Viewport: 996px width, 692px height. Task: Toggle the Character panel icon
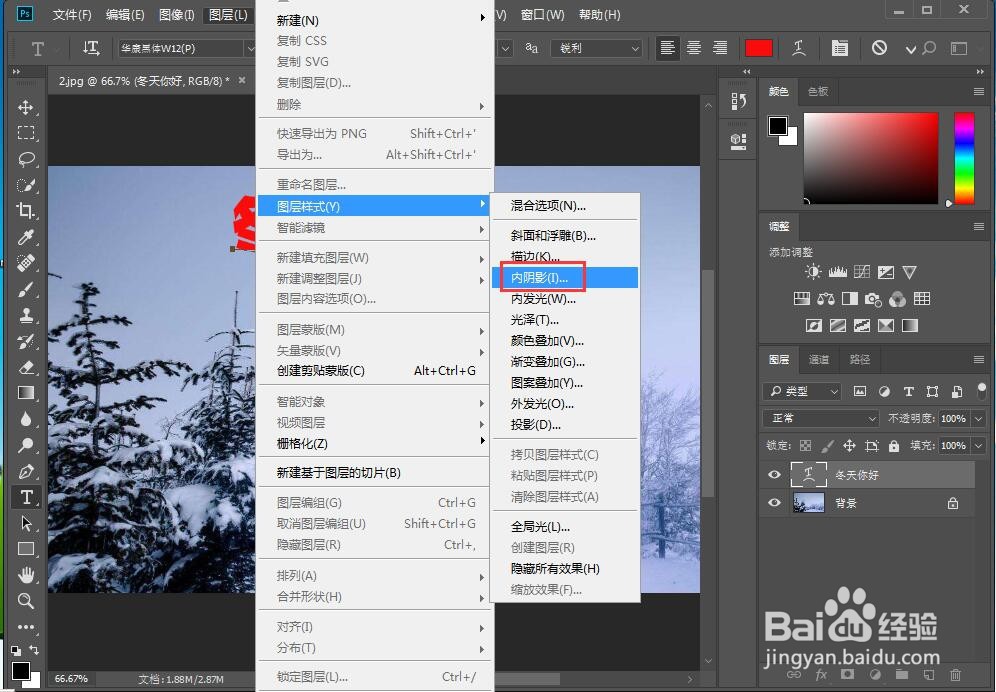click(x=839, y=47)
